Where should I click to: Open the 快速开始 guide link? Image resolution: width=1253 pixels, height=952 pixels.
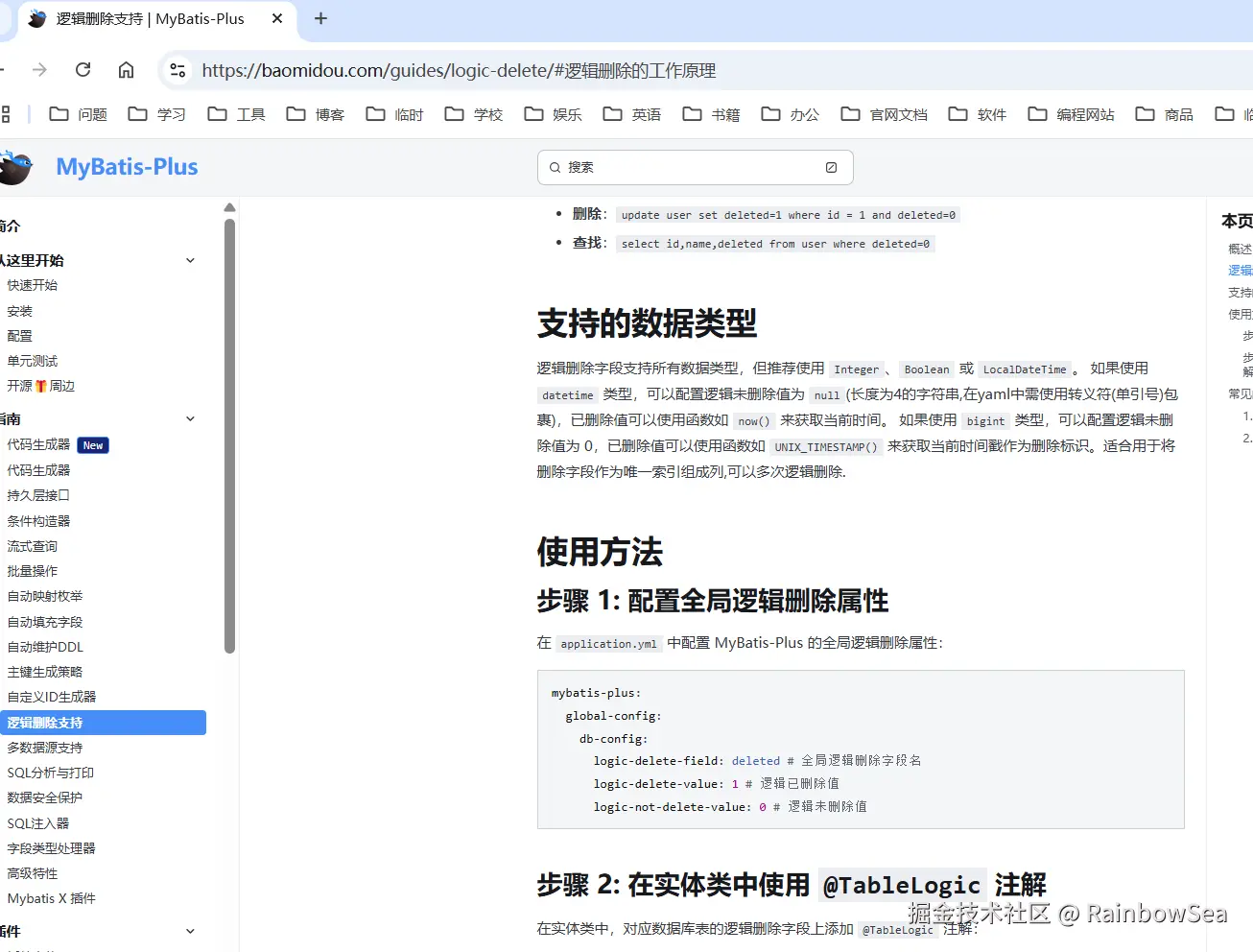(x=33, y=285)
